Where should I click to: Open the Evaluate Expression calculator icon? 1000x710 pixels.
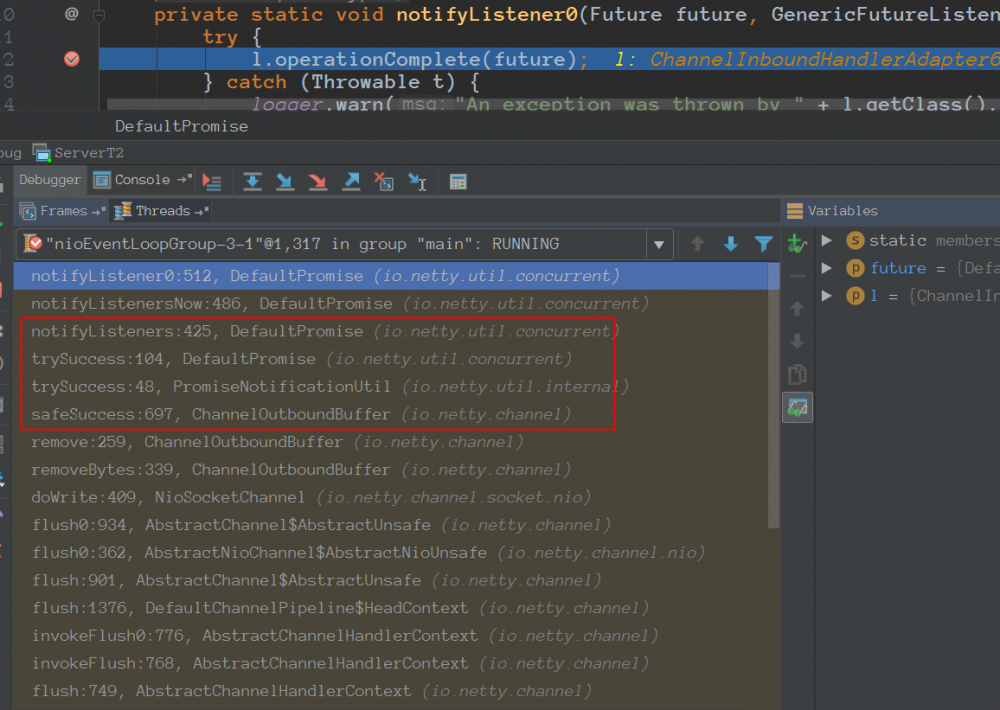click(x=458, y=182)
